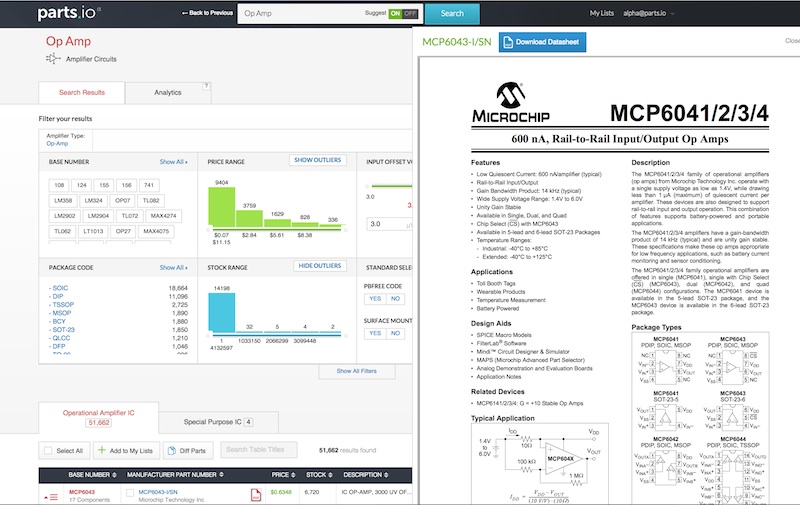The height and width of the screenshot is (505, 800).
Task: Click the $0.6348 price cell
Action: tap(281, 492)
